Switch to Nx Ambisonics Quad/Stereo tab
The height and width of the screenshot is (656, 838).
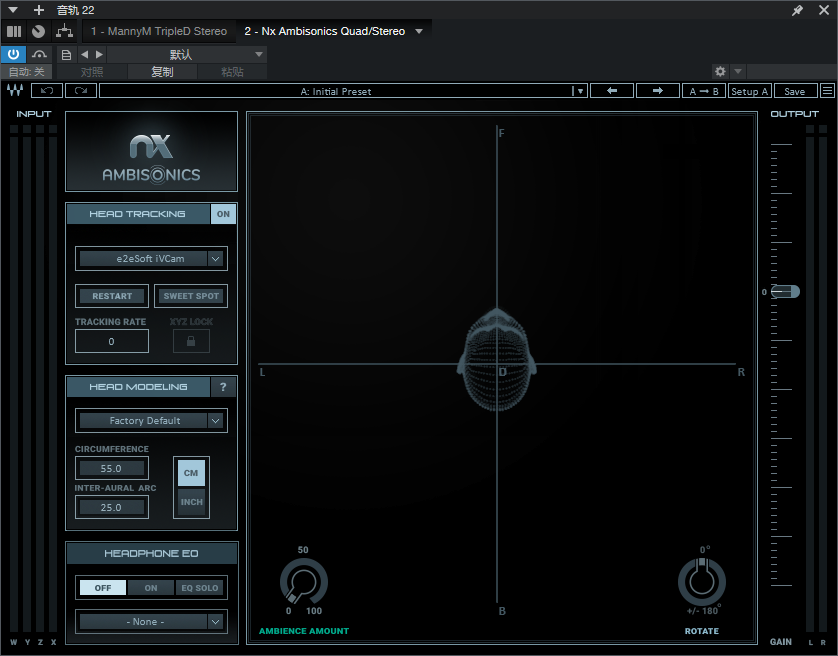coord(324,31)
